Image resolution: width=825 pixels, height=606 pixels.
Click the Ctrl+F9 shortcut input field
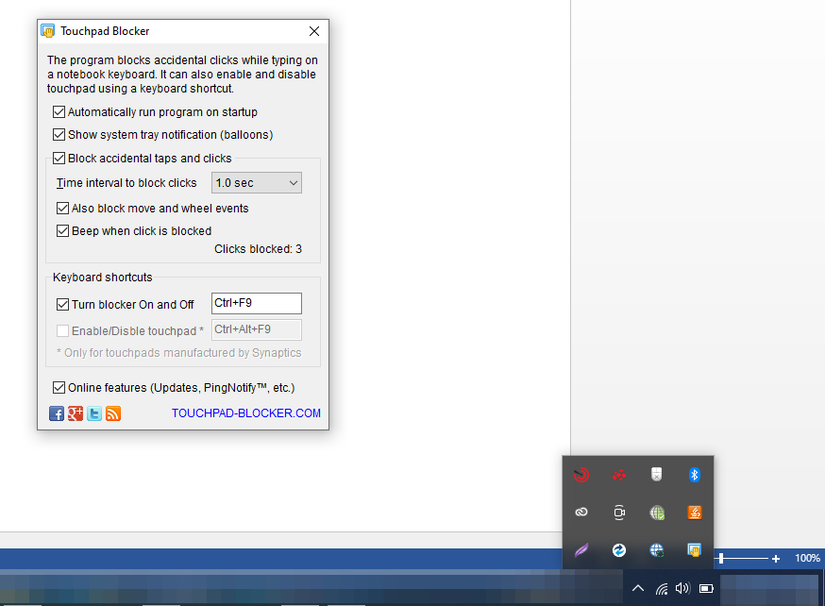point(255,303)
